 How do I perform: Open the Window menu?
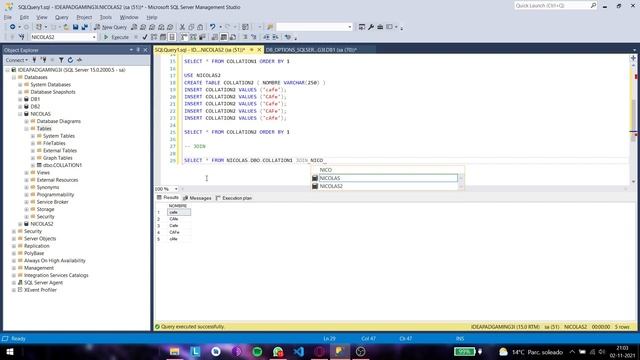click(129, 17)
